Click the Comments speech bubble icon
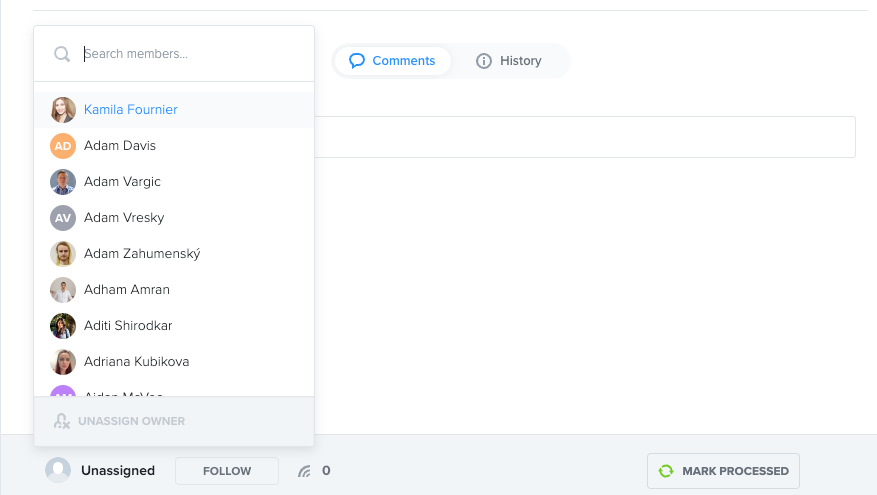The image size is (877, 495). tap(357, 60)
